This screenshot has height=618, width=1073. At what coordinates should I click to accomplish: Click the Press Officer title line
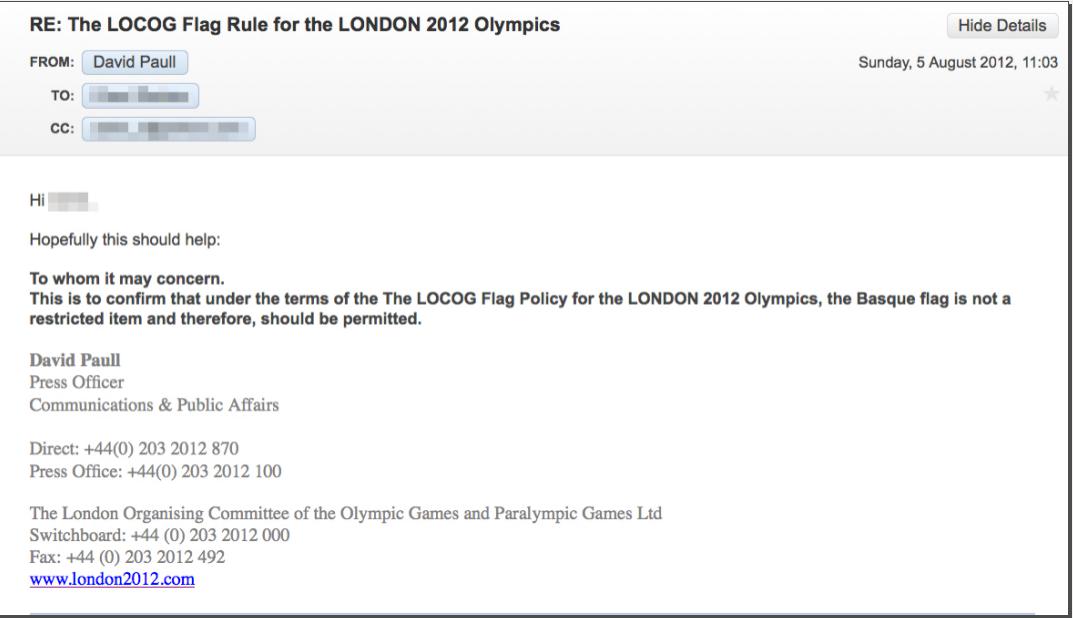click(x=77, y=383)
